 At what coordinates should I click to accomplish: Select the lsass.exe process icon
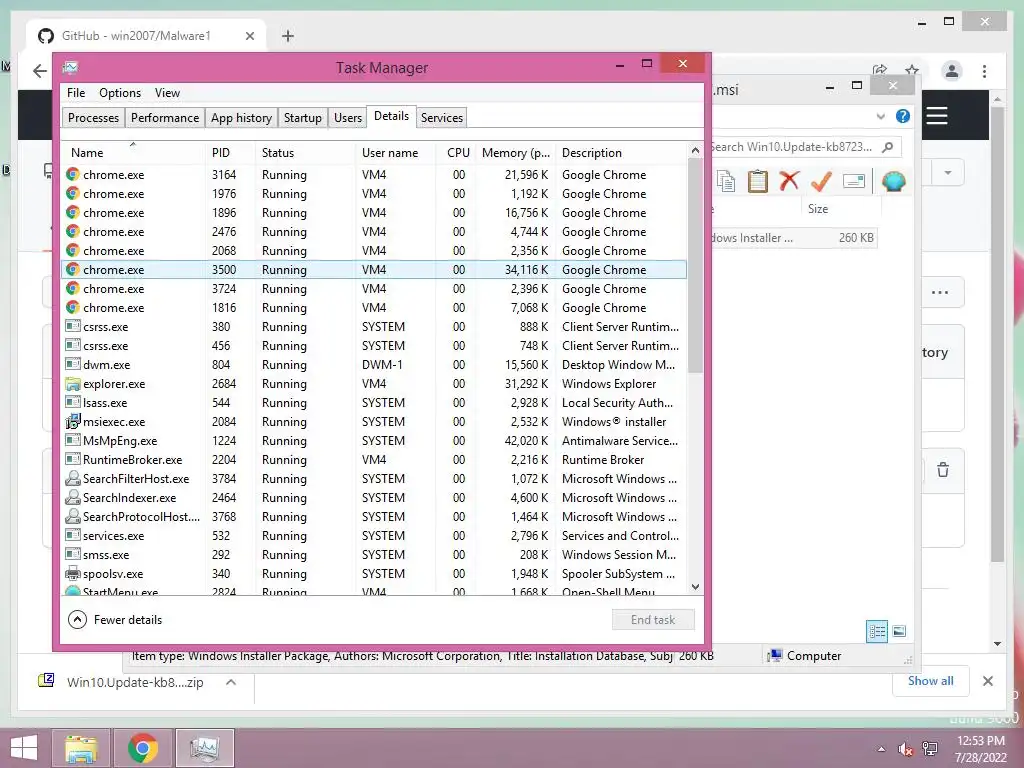(73, 402)
